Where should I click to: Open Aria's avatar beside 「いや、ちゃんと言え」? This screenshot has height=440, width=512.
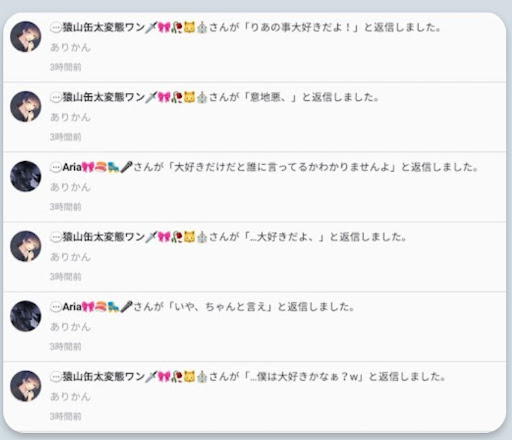tap(26, 316)
